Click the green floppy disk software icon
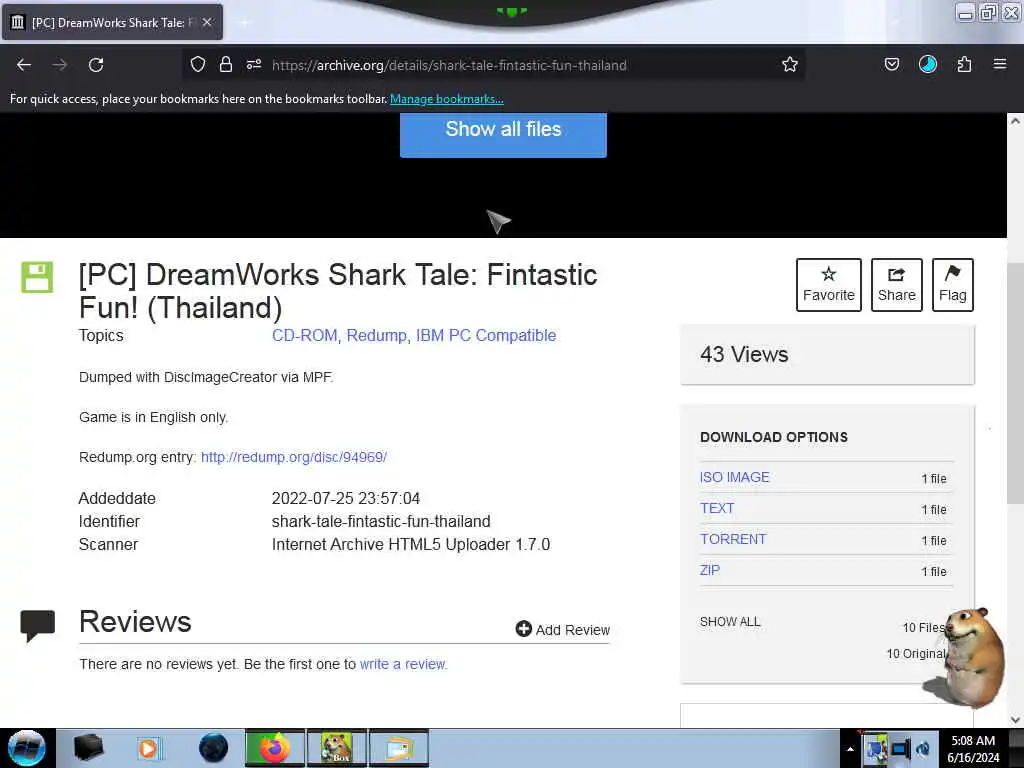The image size is (1024, 768). coord(37,277)
